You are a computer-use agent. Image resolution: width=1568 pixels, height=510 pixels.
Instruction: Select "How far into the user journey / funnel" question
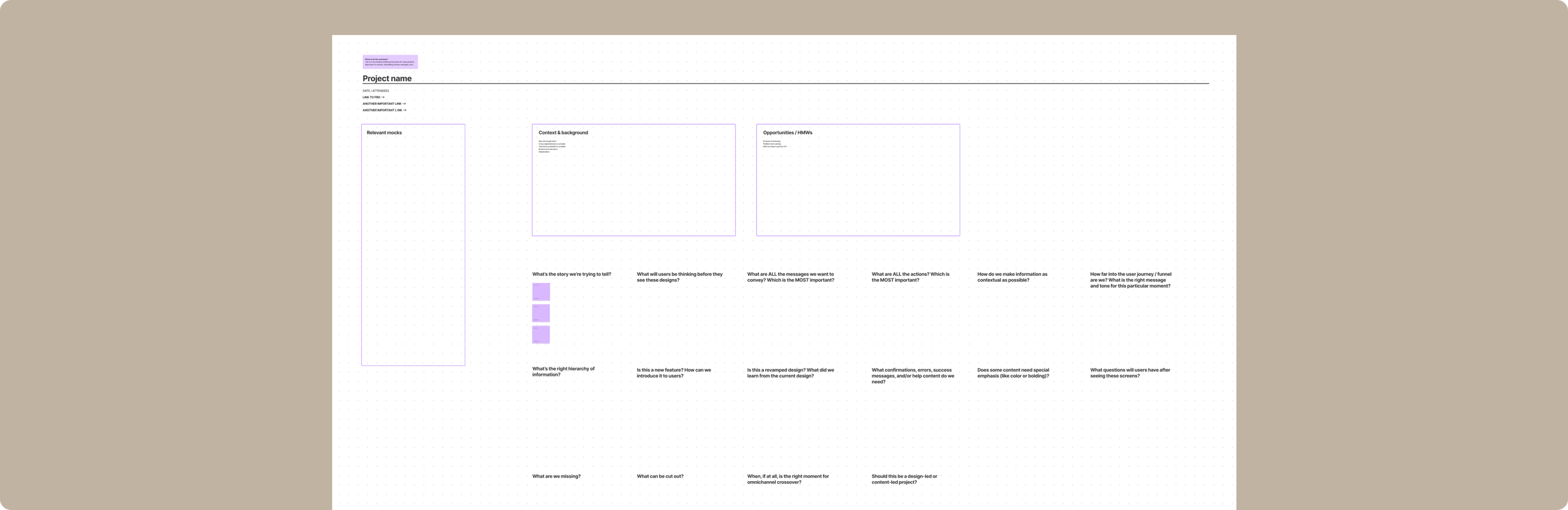pos(1131,280)
